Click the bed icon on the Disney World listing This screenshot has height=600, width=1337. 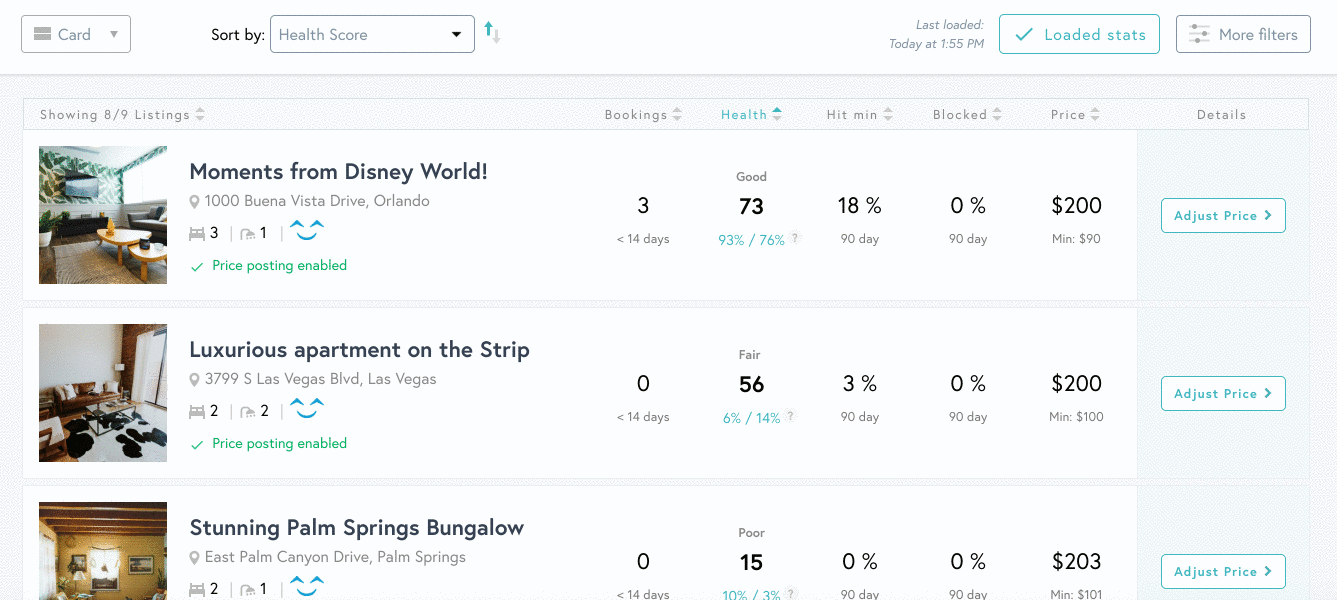[197, 233]
